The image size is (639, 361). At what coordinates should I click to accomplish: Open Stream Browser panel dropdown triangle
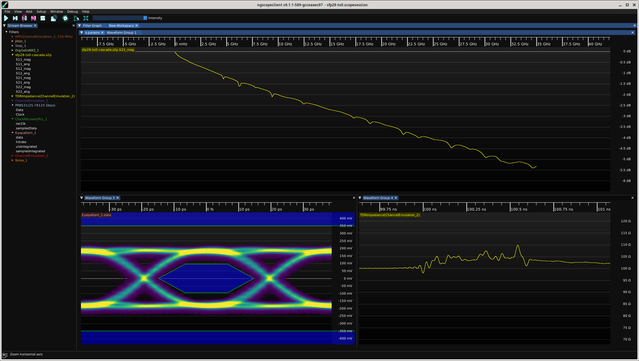(x=4, y=26)
